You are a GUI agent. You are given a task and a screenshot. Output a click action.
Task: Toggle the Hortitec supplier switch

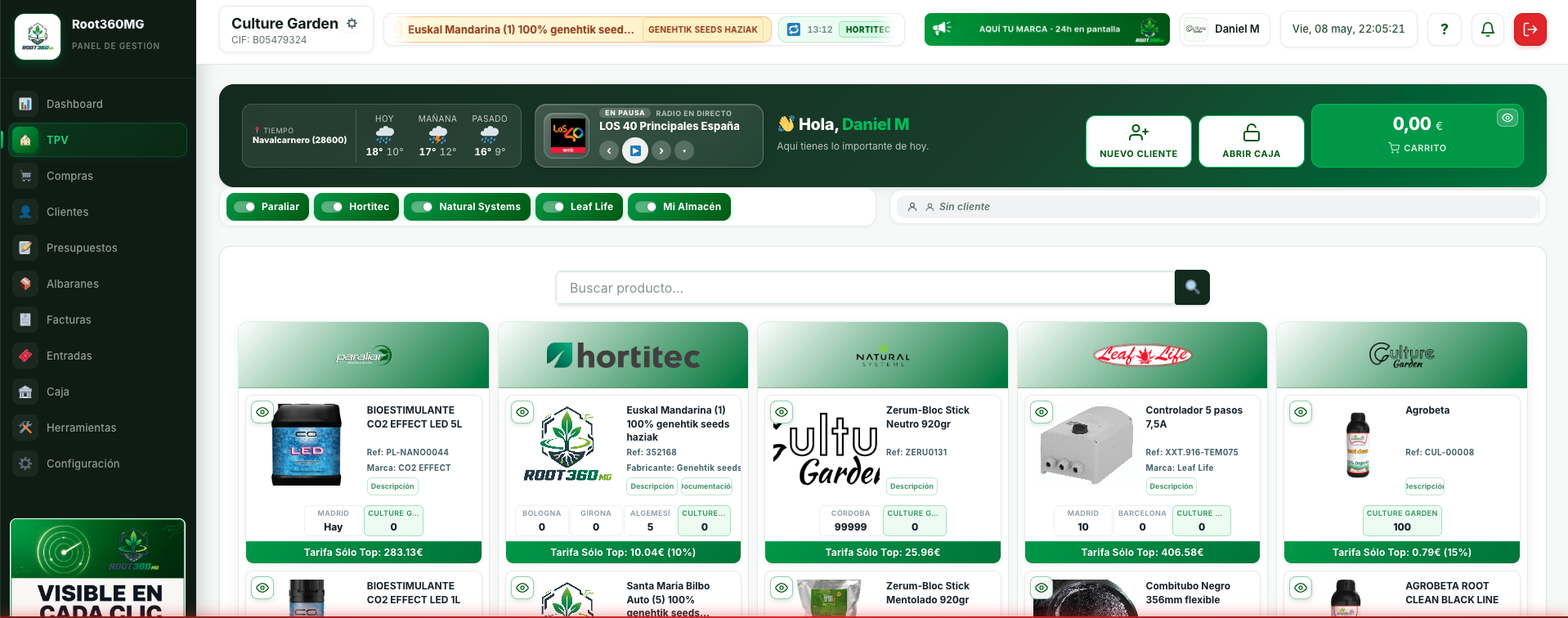pyautogui.click(x=332, y=207)
